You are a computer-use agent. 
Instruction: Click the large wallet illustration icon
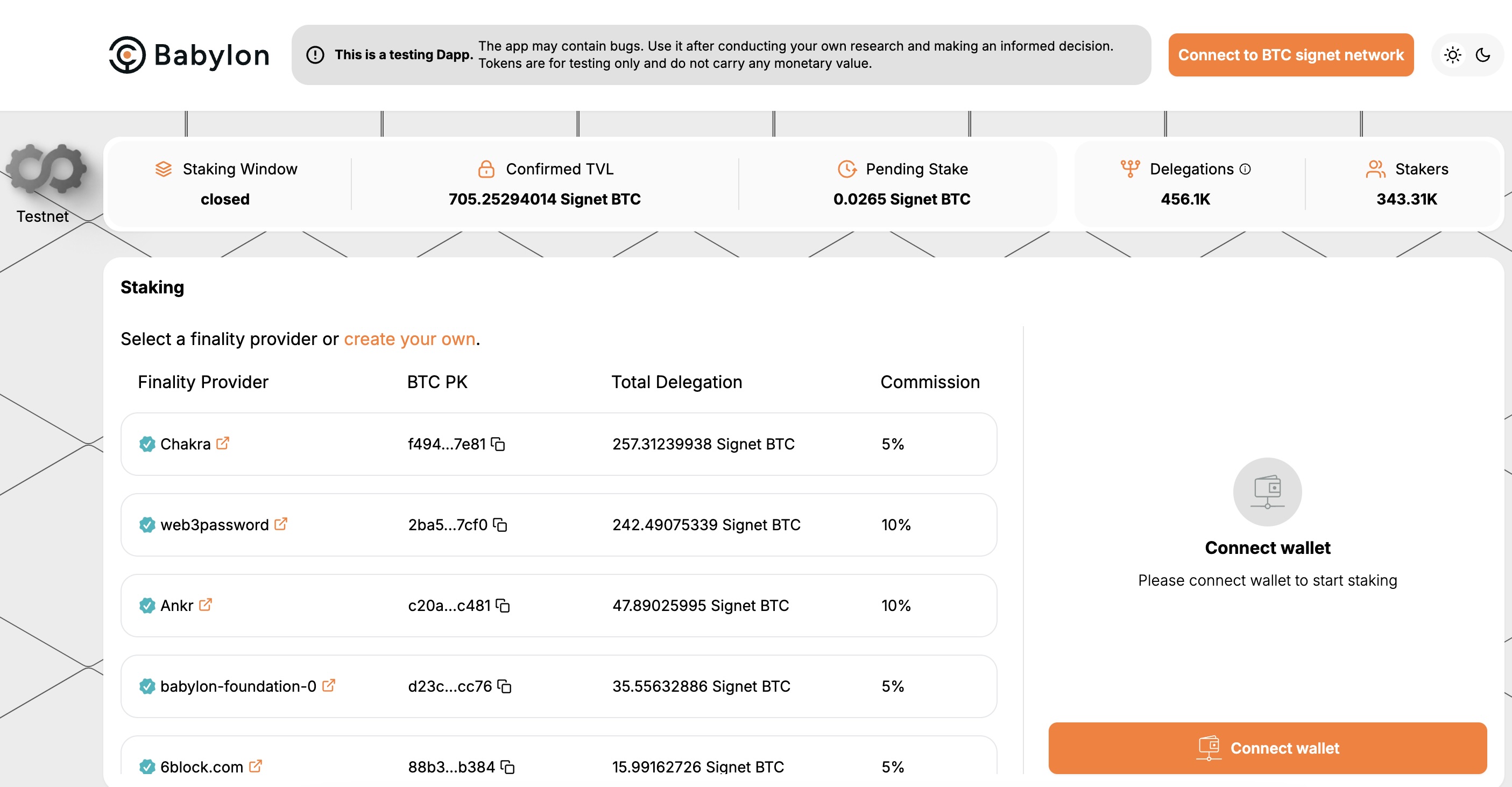tap(1267, 491)
